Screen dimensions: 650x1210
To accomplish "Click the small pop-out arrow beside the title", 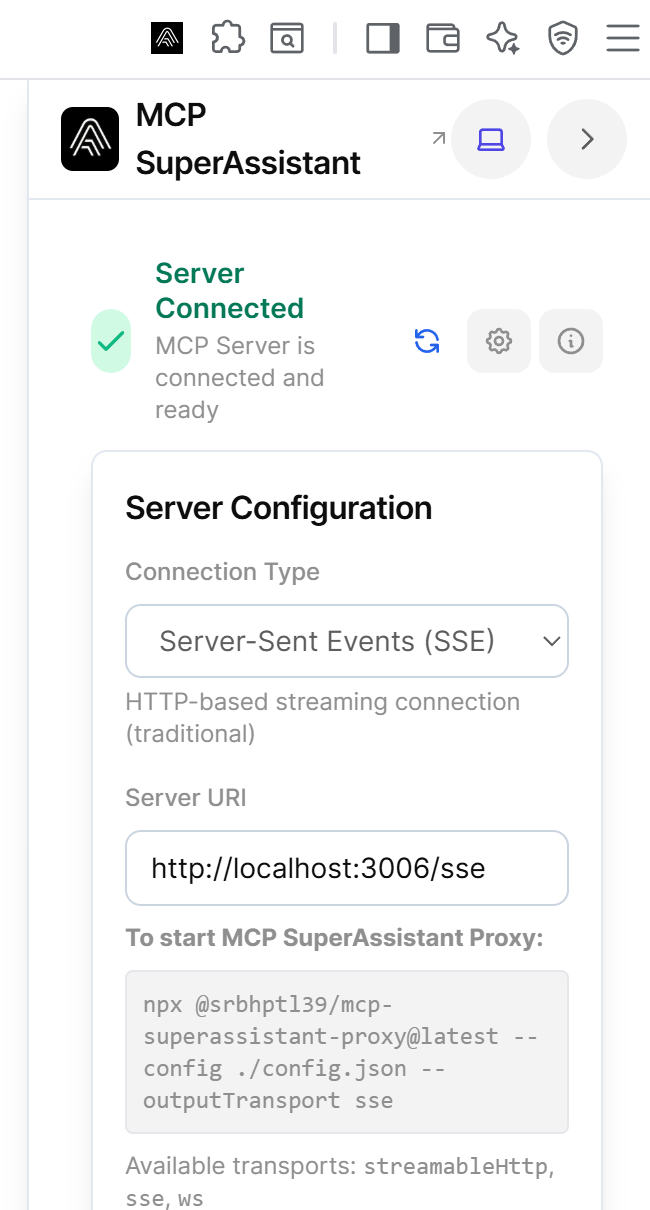I will coord(438,138).
